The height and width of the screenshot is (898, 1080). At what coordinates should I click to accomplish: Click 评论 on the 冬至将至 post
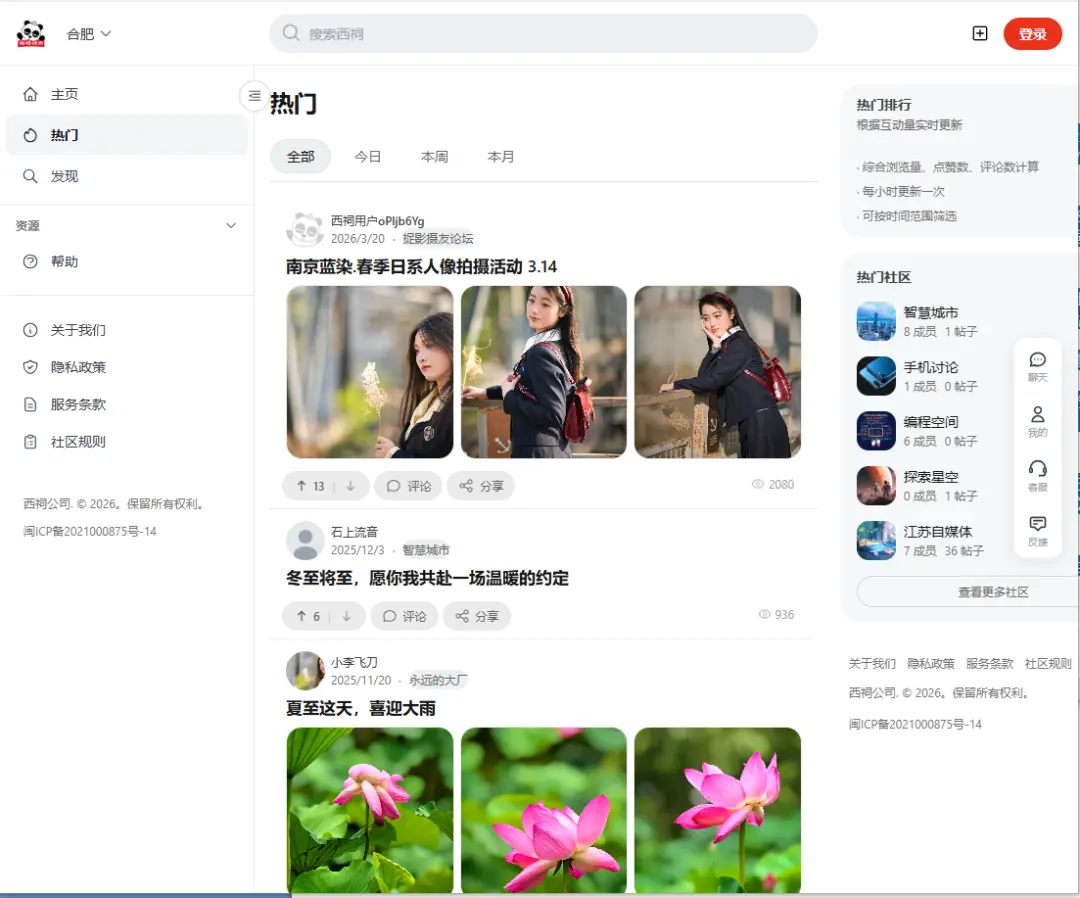(404, 616)
